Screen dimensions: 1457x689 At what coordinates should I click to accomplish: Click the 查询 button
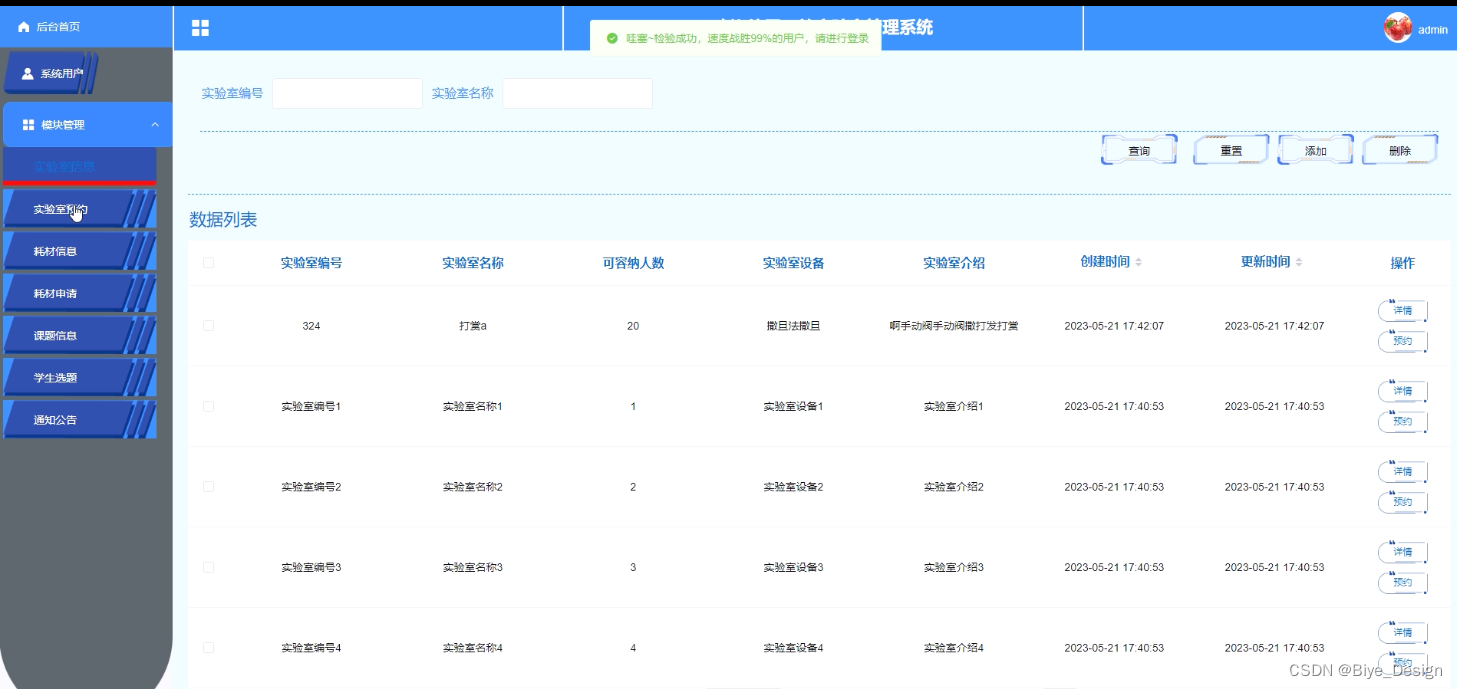(1139, 150)
